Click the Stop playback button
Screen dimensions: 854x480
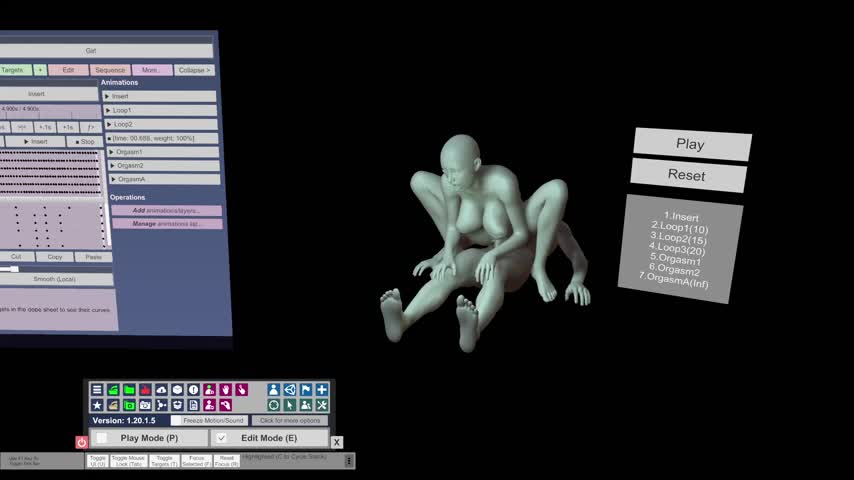tap(84, 142)
